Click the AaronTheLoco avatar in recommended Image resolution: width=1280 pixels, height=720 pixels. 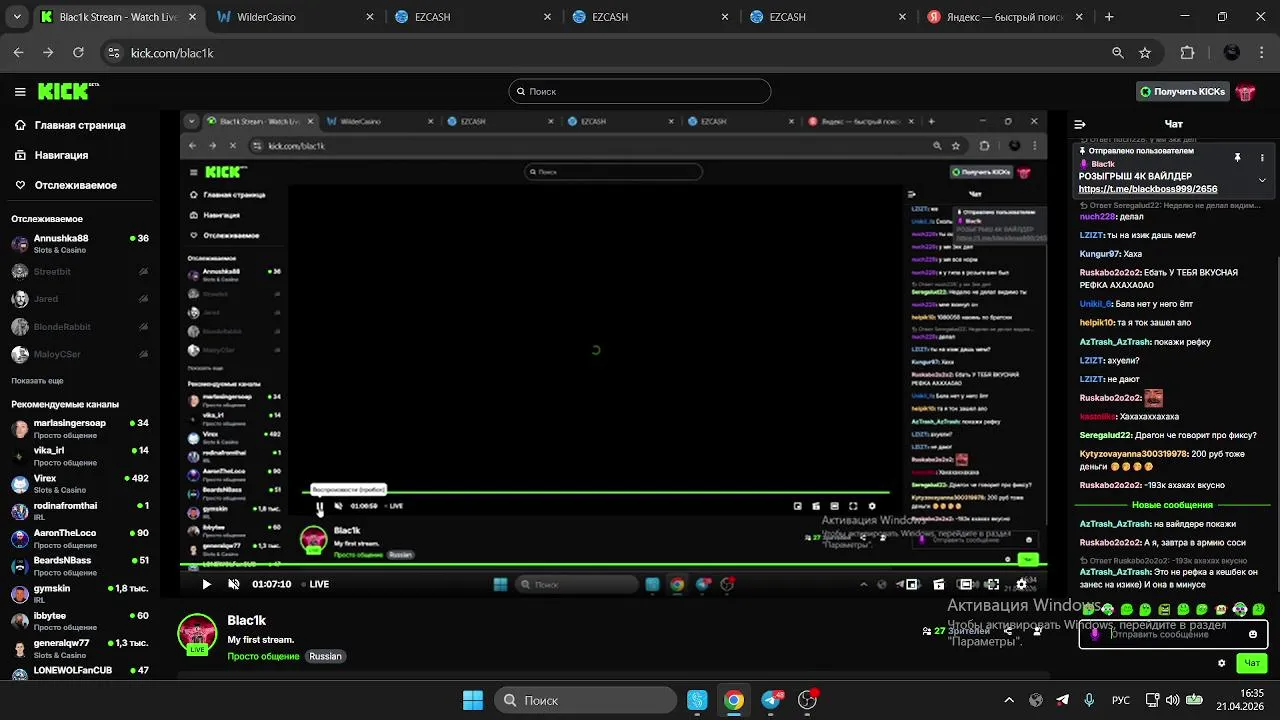[x=20, y=538]
